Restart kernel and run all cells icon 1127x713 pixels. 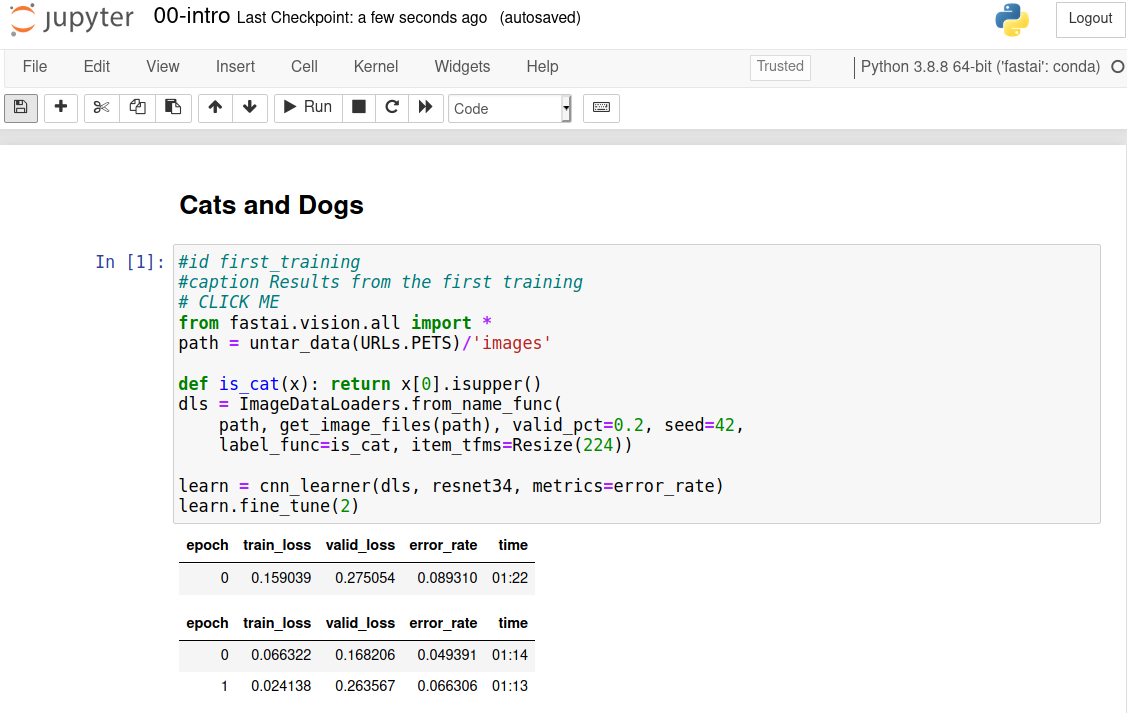425,107
